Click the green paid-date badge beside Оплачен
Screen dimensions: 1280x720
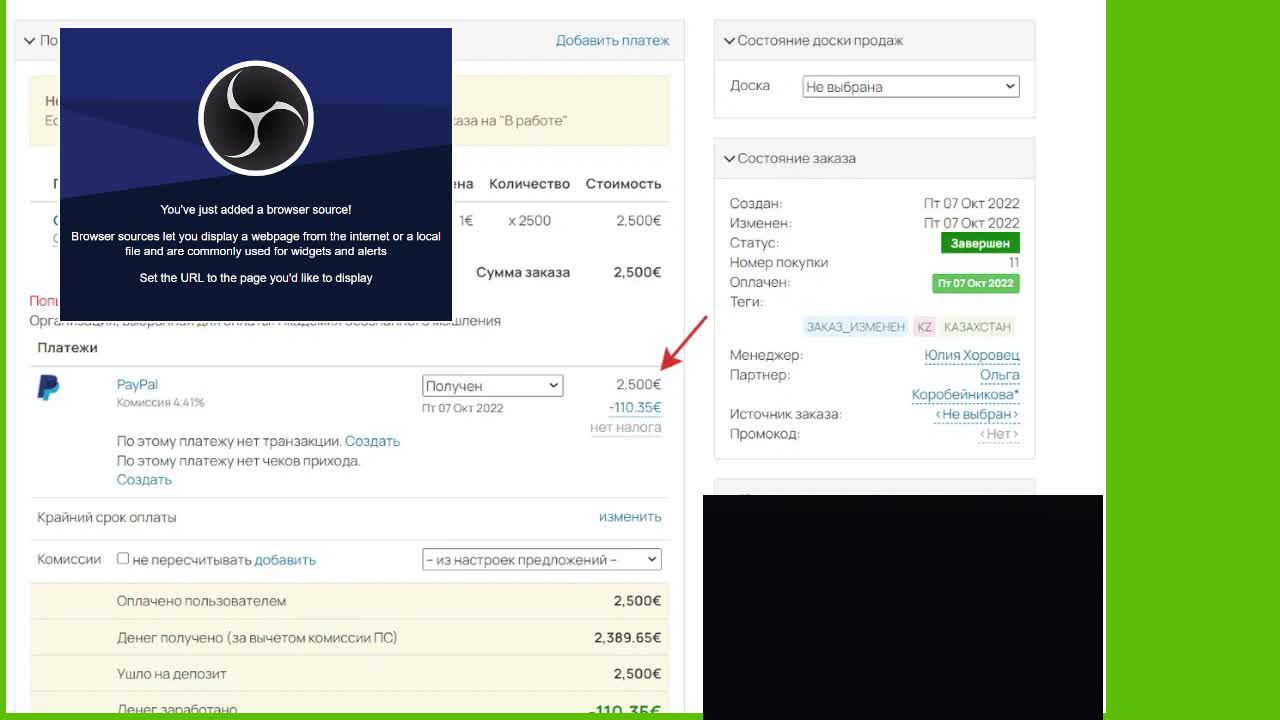click(x=976, y=283)
